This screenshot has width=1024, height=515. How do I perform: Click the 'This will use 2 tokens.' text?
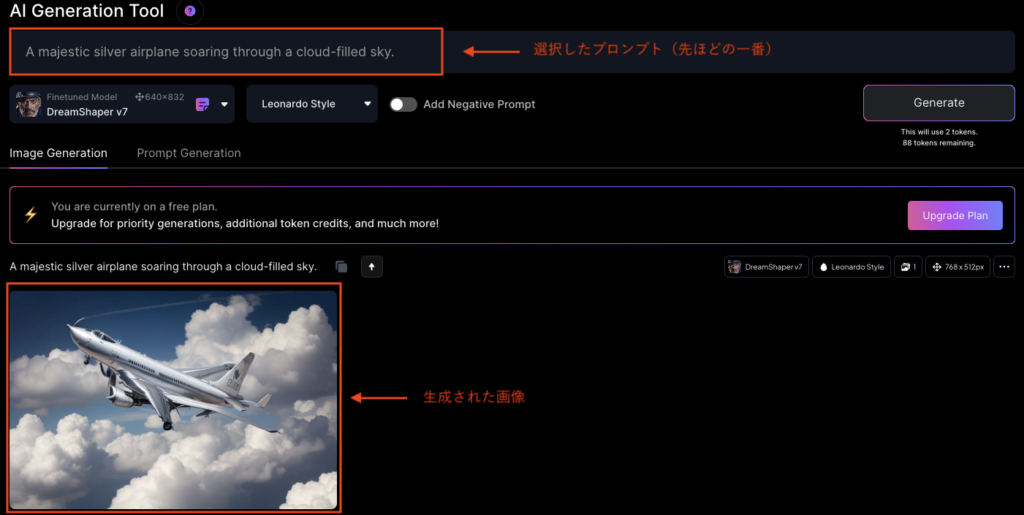939,132
